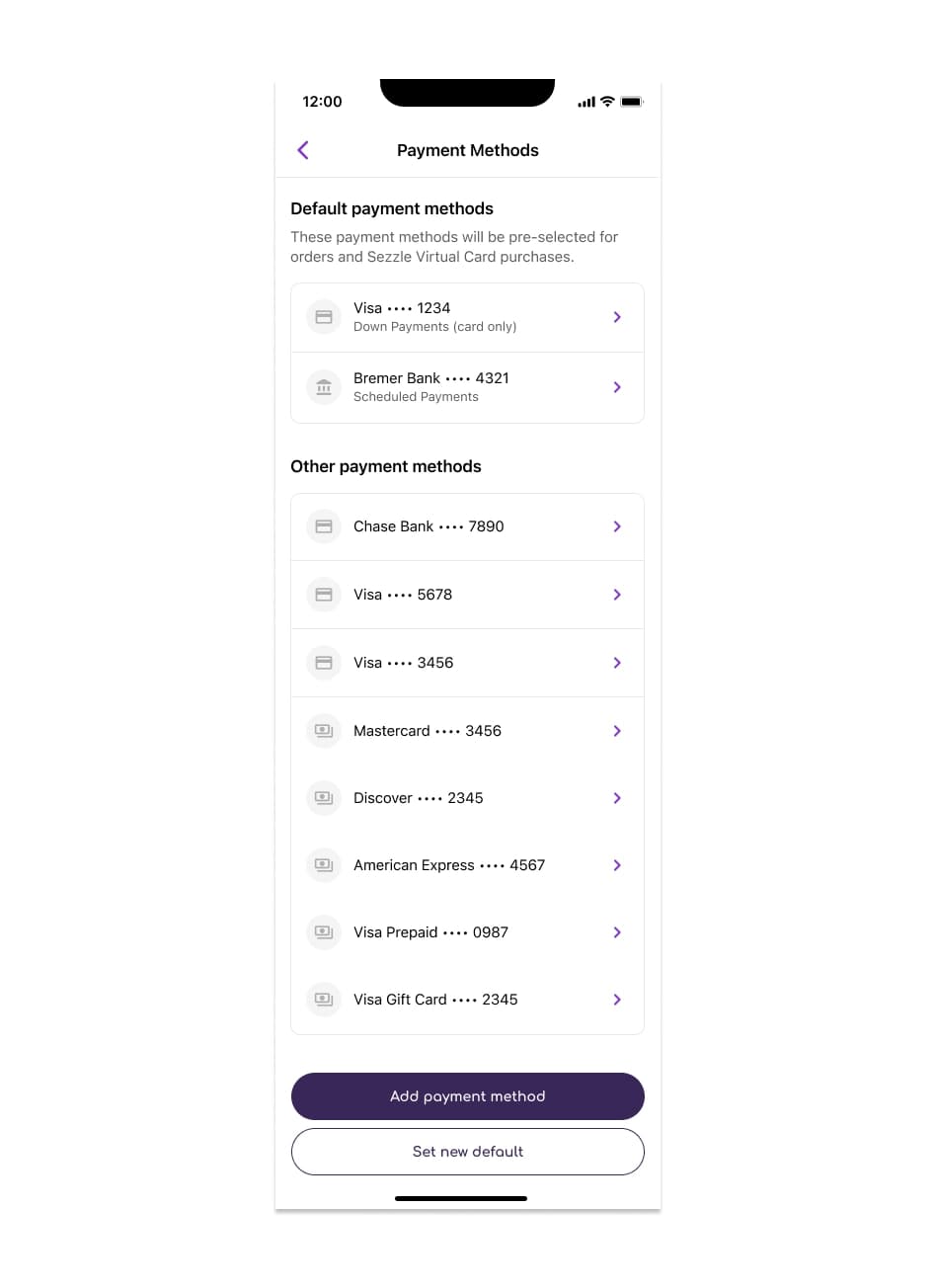The image size is (936, 1288).
Task: Select the Visa 3456 payment row
Action: pyautogui.click(x=467, y=663)
